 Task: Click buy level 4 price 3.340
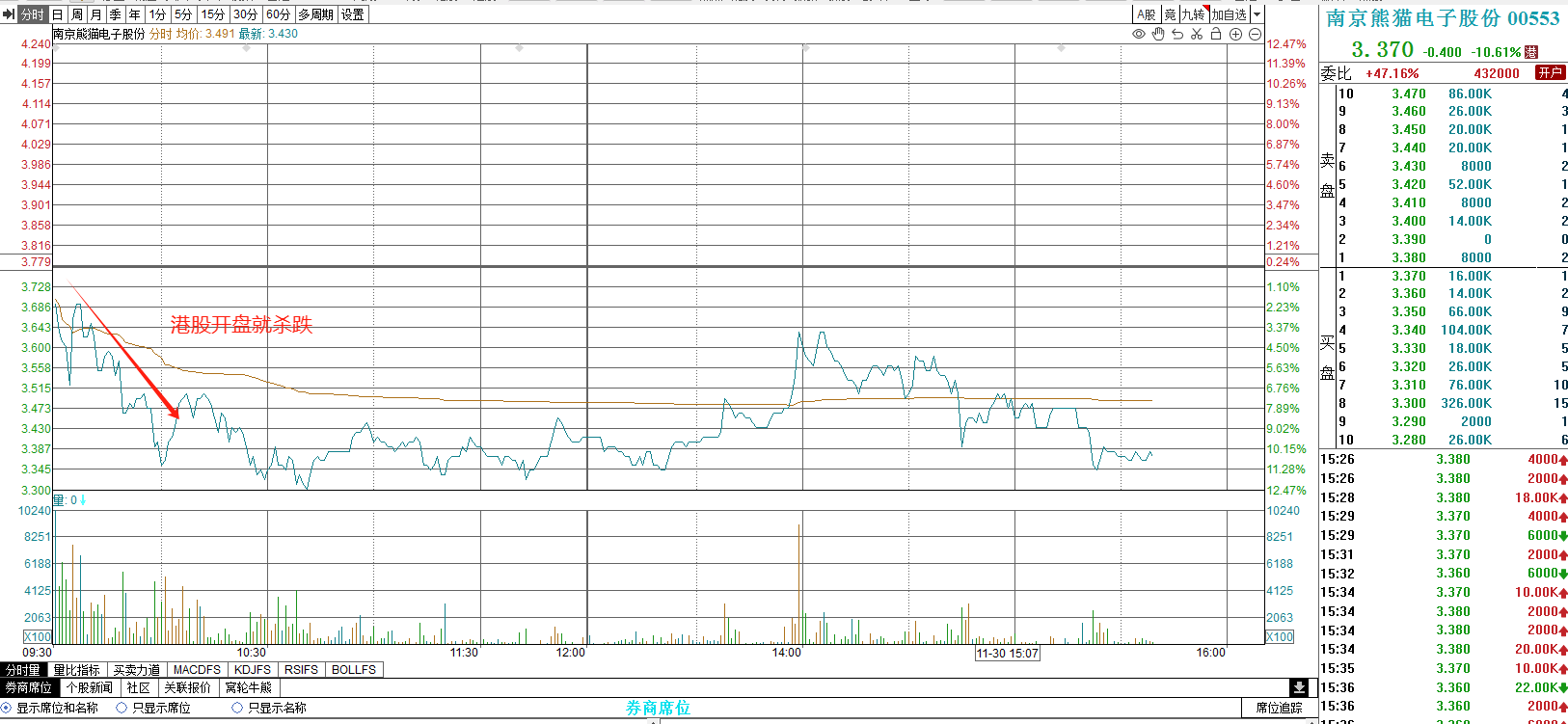pyautogui.click(x=1409, y=330)
